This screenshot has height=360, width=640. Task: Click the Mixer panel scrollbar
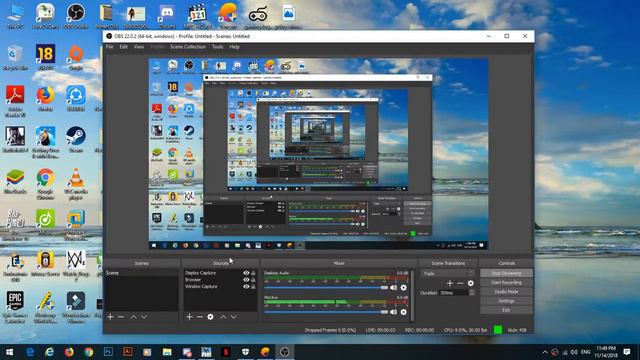point(412,295)
